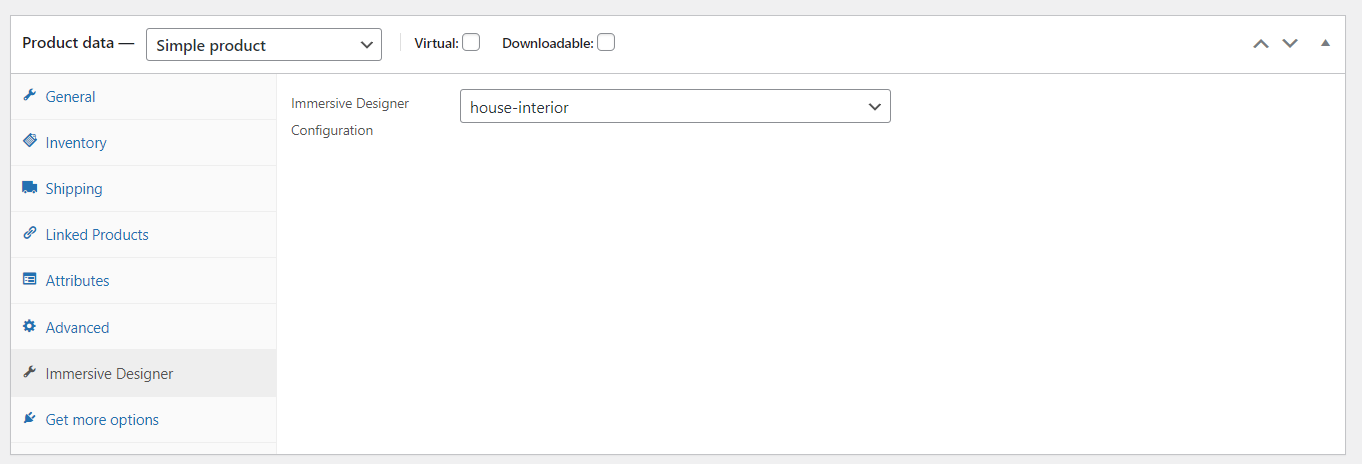Click the Inventory tag icon

tap(29, 142)
